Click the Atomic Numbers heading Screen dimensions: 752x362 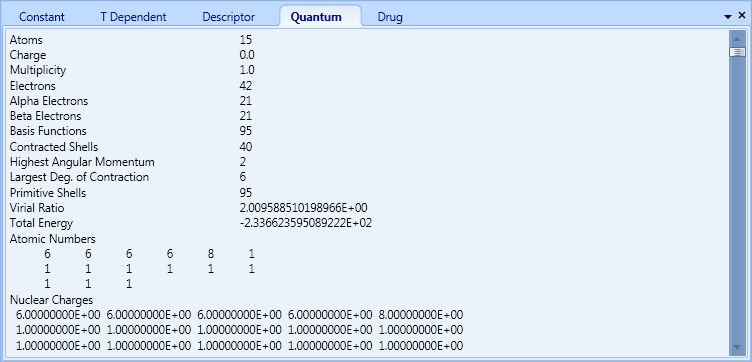pos(53,239)
